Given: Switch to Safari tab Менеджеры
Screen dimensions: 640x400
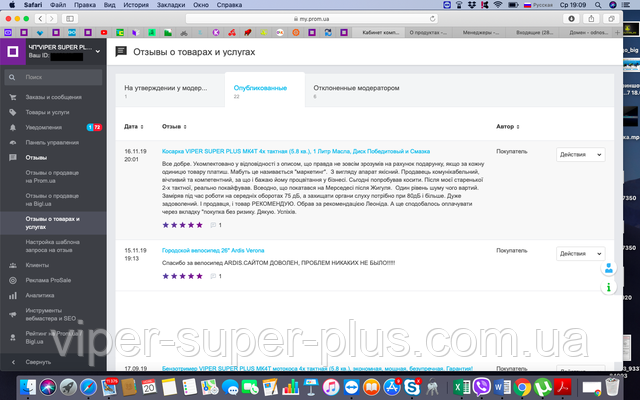Looking at the screenshot, I should pos(480,33).
